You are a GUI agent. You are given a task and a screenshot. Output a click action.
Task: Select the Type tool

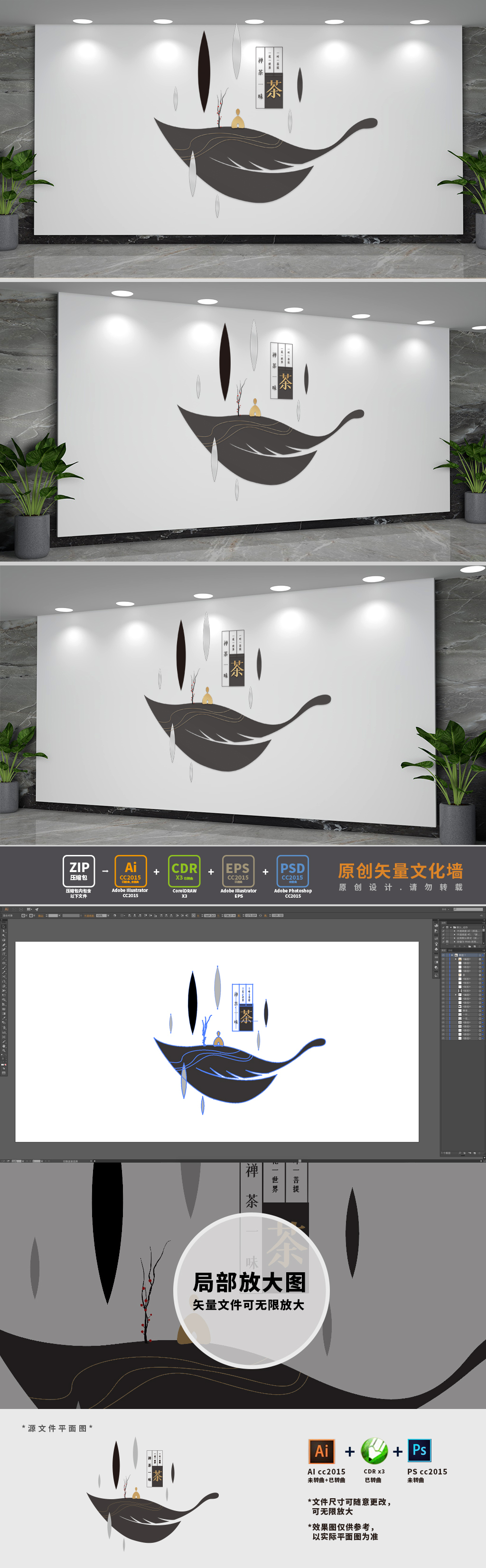[4, 954]
